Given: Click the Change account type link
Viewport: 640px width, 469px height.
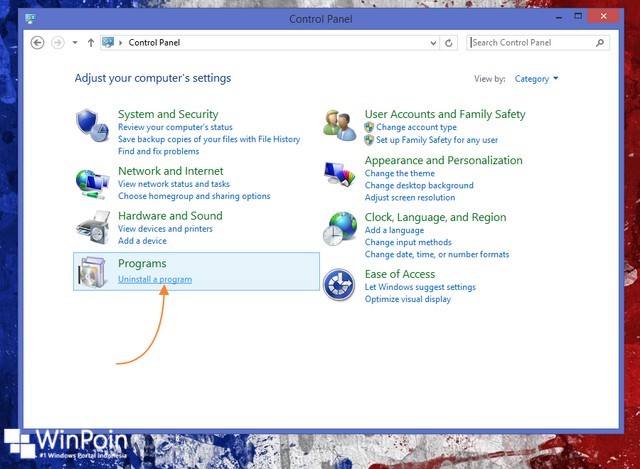Looking at the screenshot, I should (416, 127).
